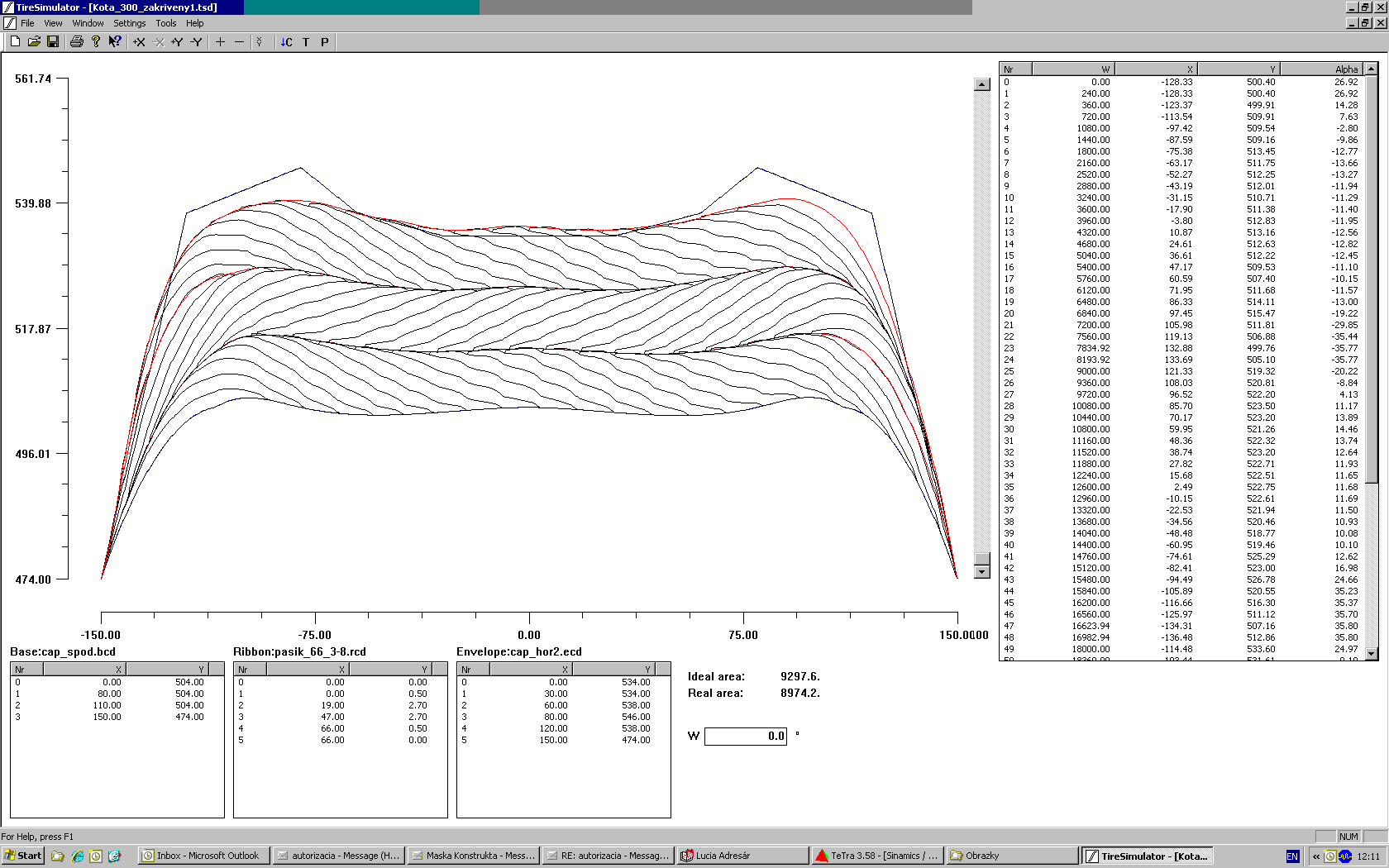Save the file with the floppy icon
The image size is (1389, 868).
click(52, 41)
